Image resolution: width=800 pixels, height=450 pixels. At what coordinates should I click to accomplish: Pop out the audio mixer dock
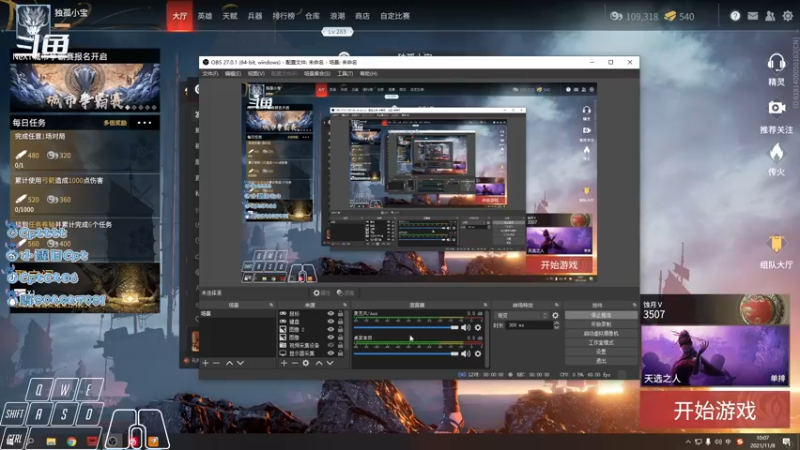click(485, 305)
